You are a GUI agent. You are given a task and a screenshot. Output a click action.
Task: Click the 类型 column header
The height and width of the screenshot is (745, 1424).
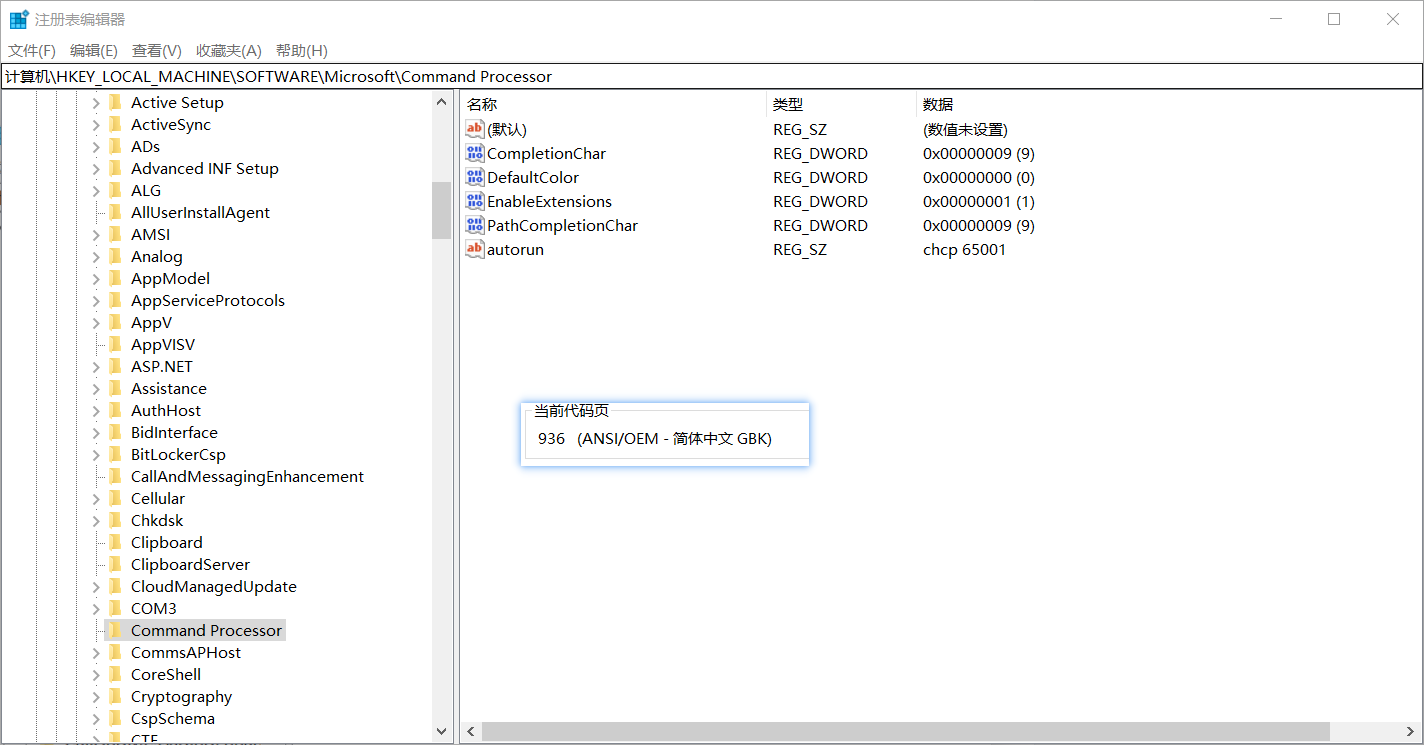point(788,104)
